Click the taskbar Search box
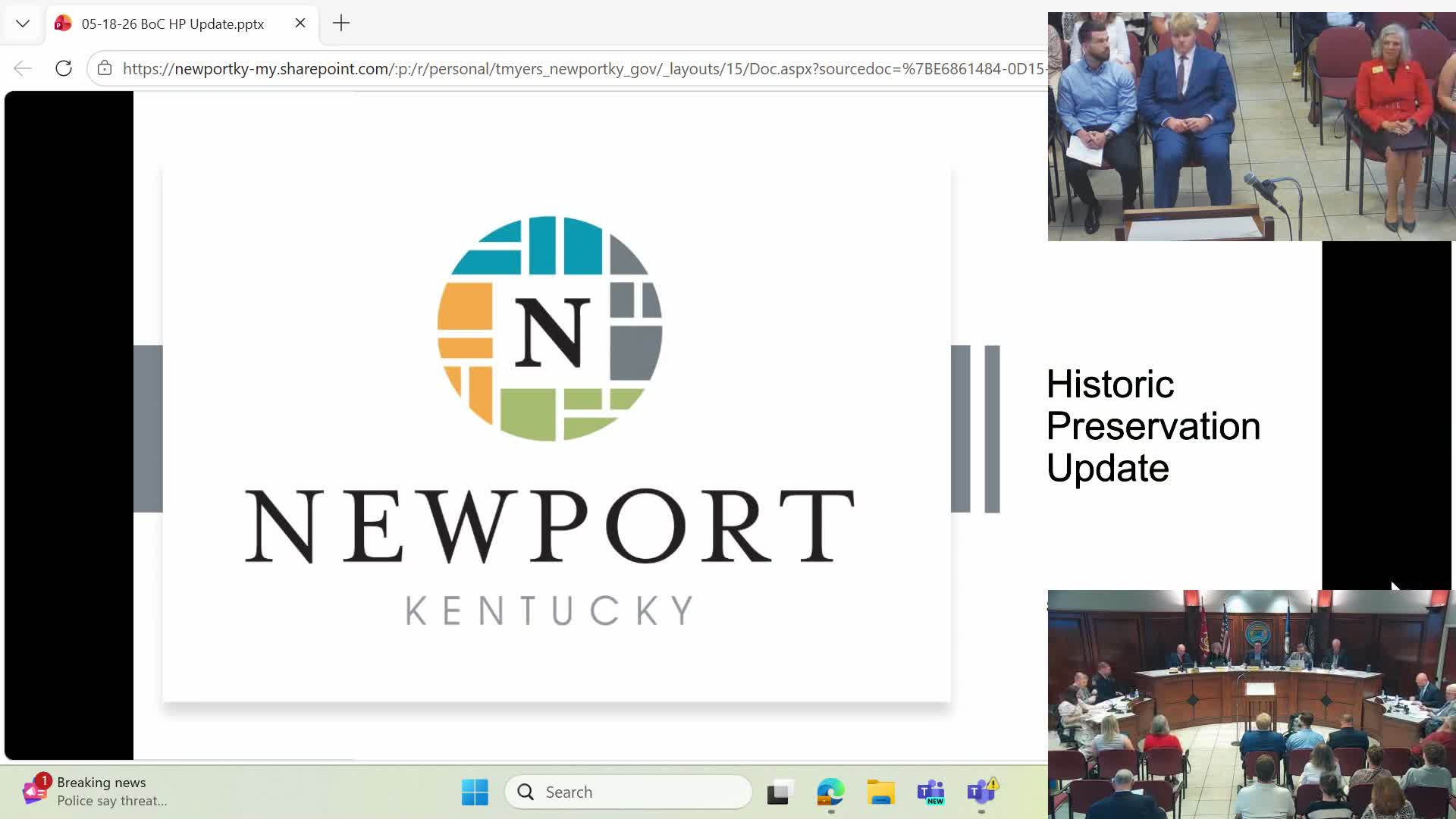1456x819 pixels. [629, 792]
